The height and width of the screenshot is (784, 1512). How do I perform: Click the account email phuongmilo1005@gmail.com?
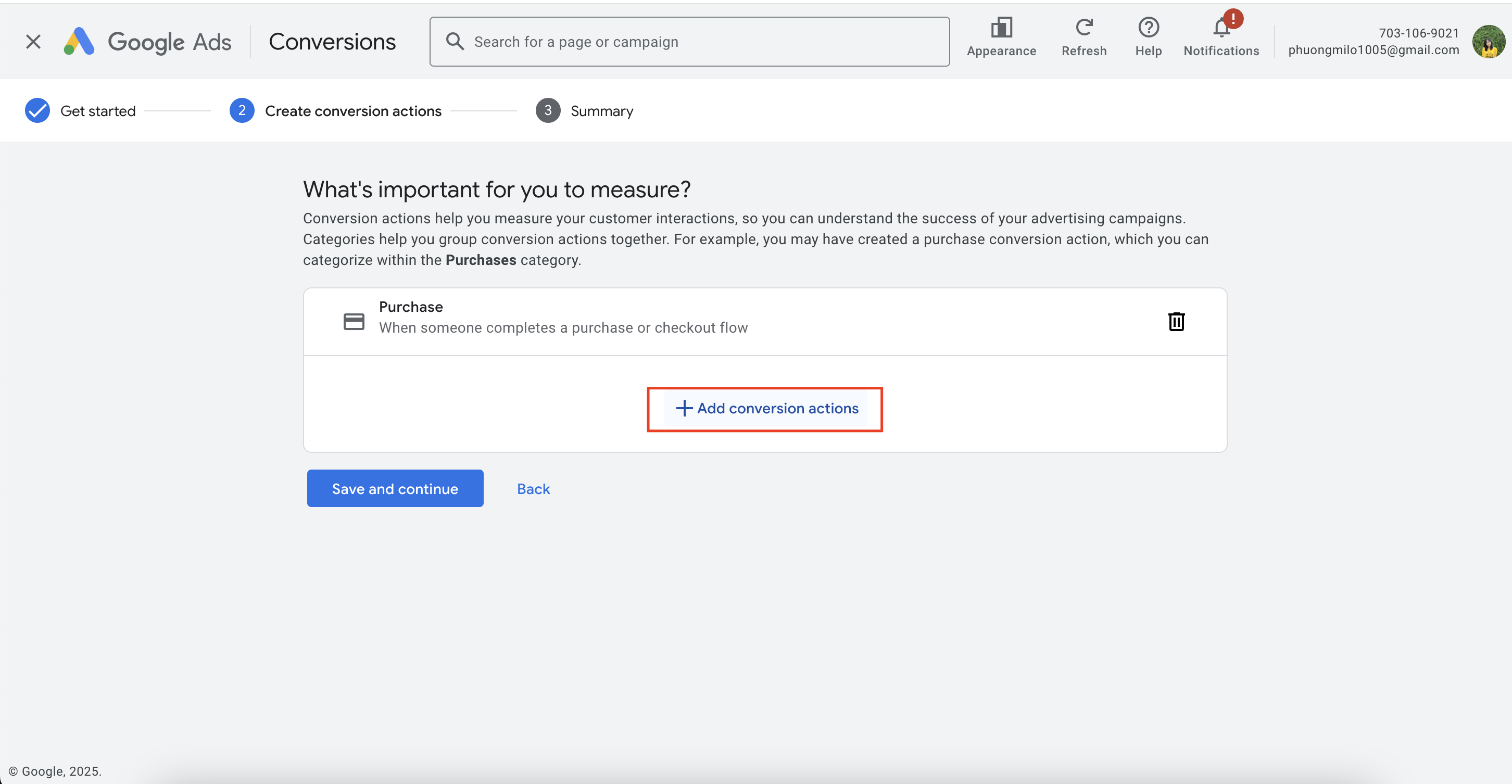point(1373,50)
